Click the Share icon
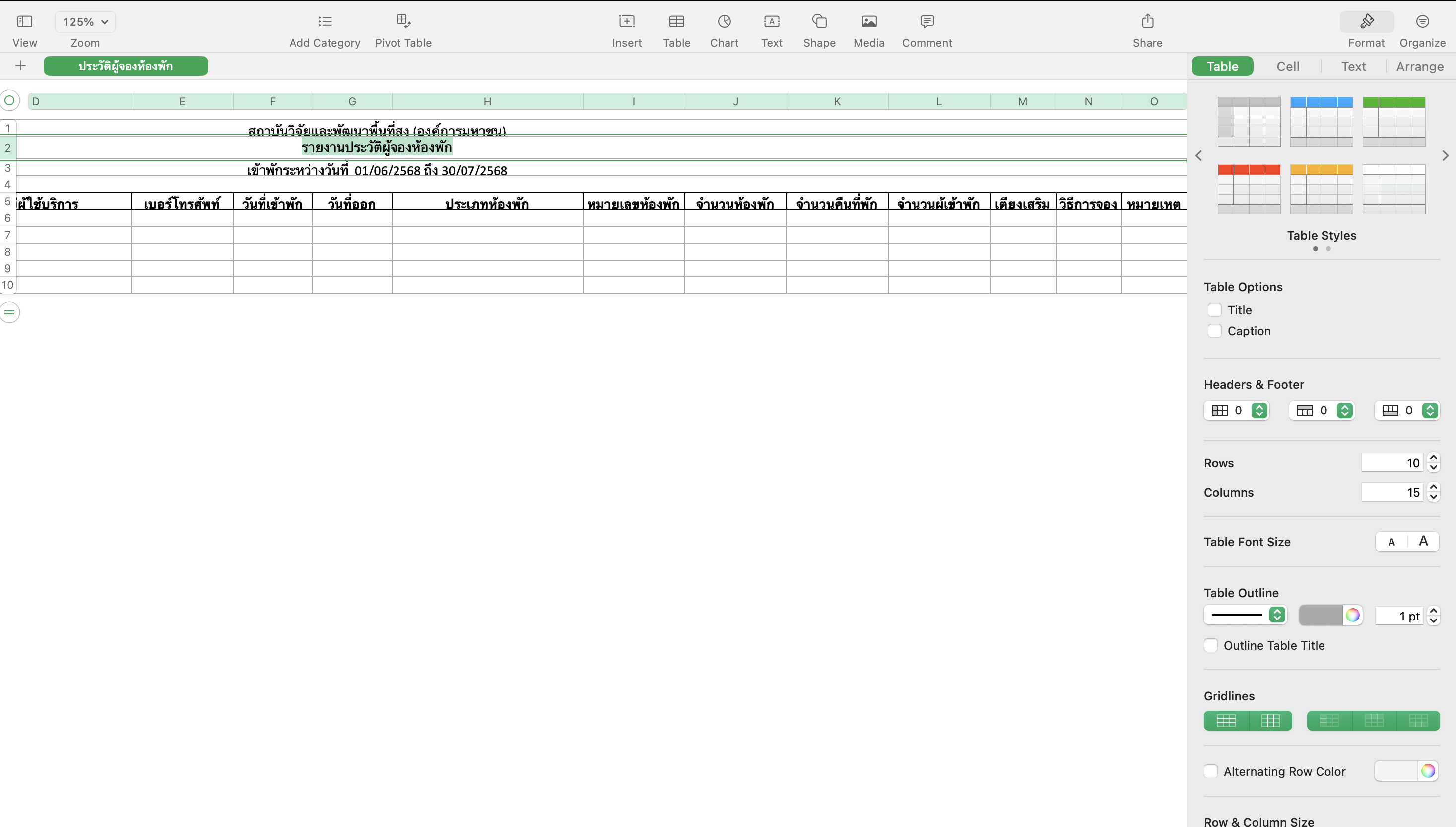Screen dimensions: 1456x827 coord(1147,21)
